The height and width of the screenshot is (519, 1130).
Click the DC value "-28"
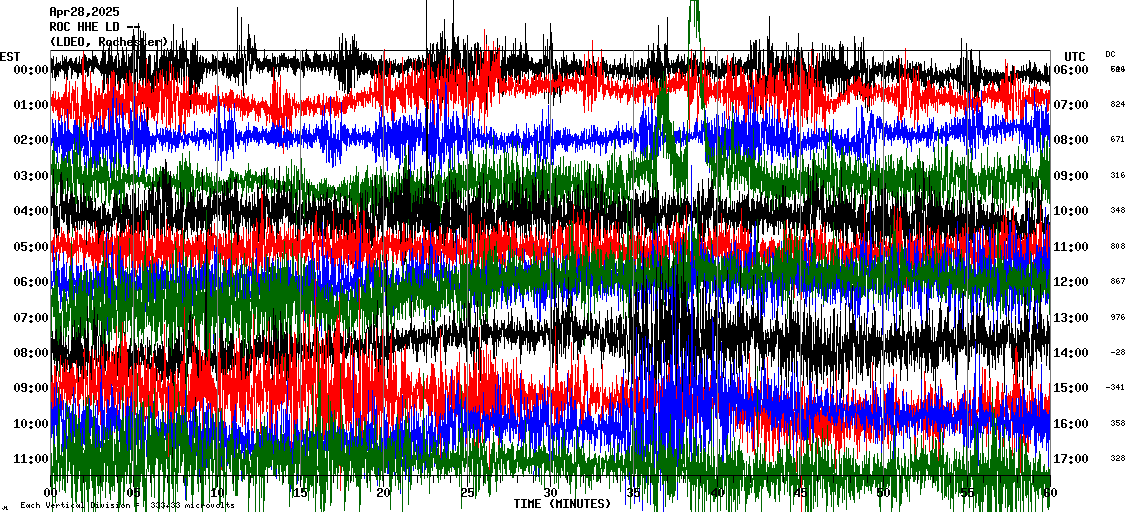click(1118, 352)
